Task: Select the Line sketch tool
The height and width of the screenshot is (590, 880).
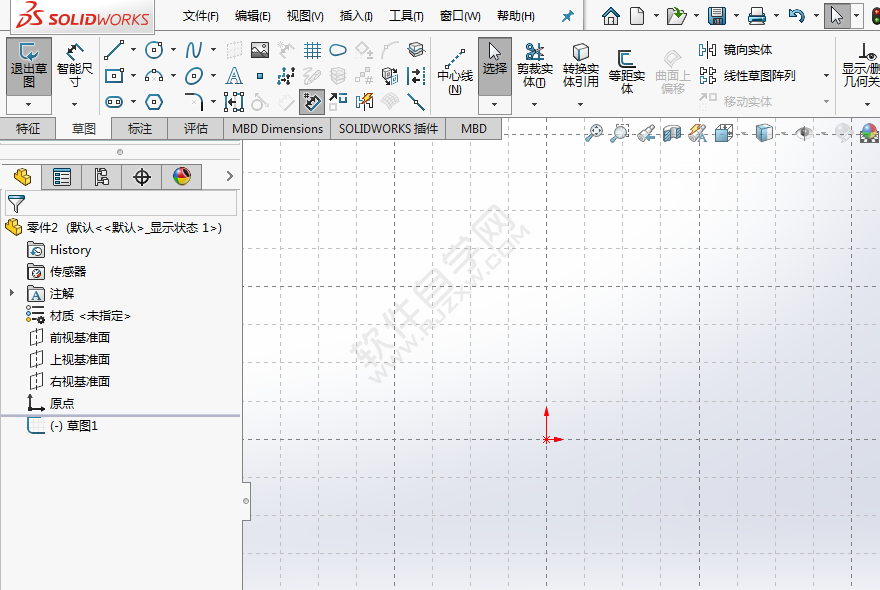Action: 112,48
